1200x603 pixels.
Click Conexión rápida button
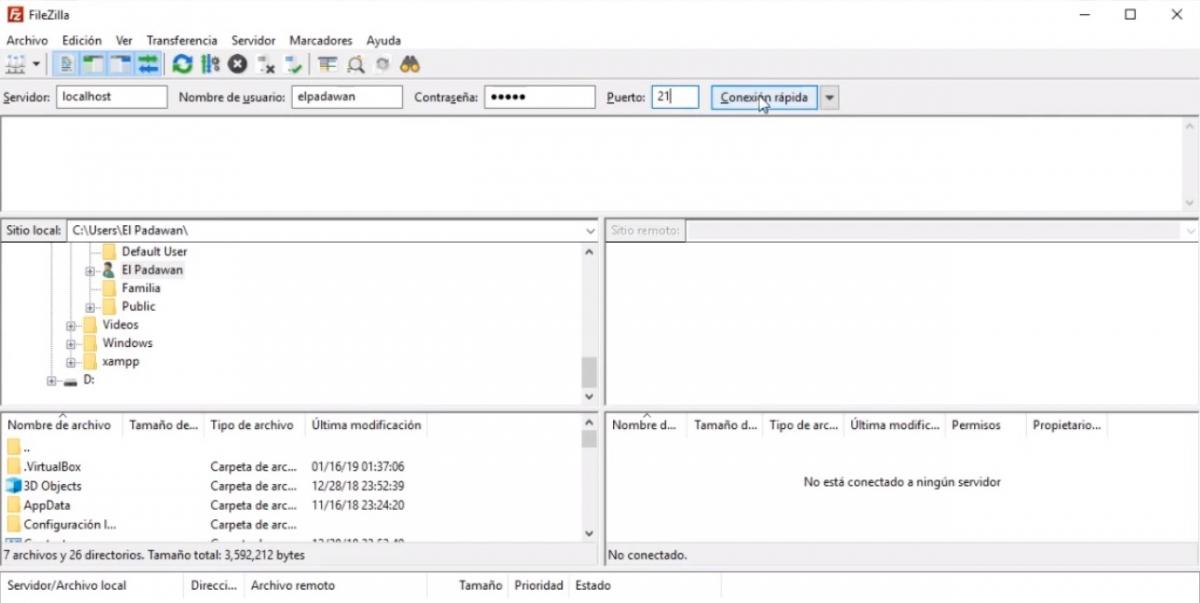(765, 97)
